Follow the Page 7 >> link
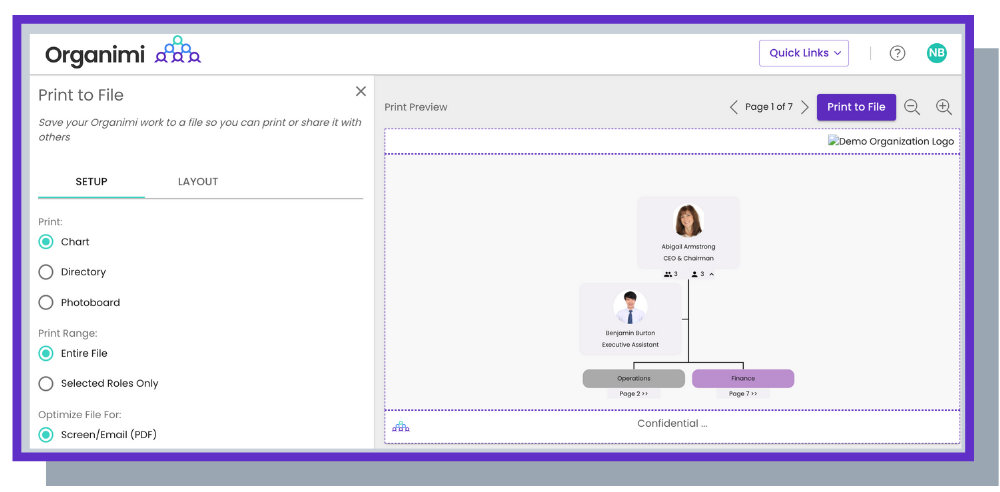The image size is (1000, 492). [742, 394]
